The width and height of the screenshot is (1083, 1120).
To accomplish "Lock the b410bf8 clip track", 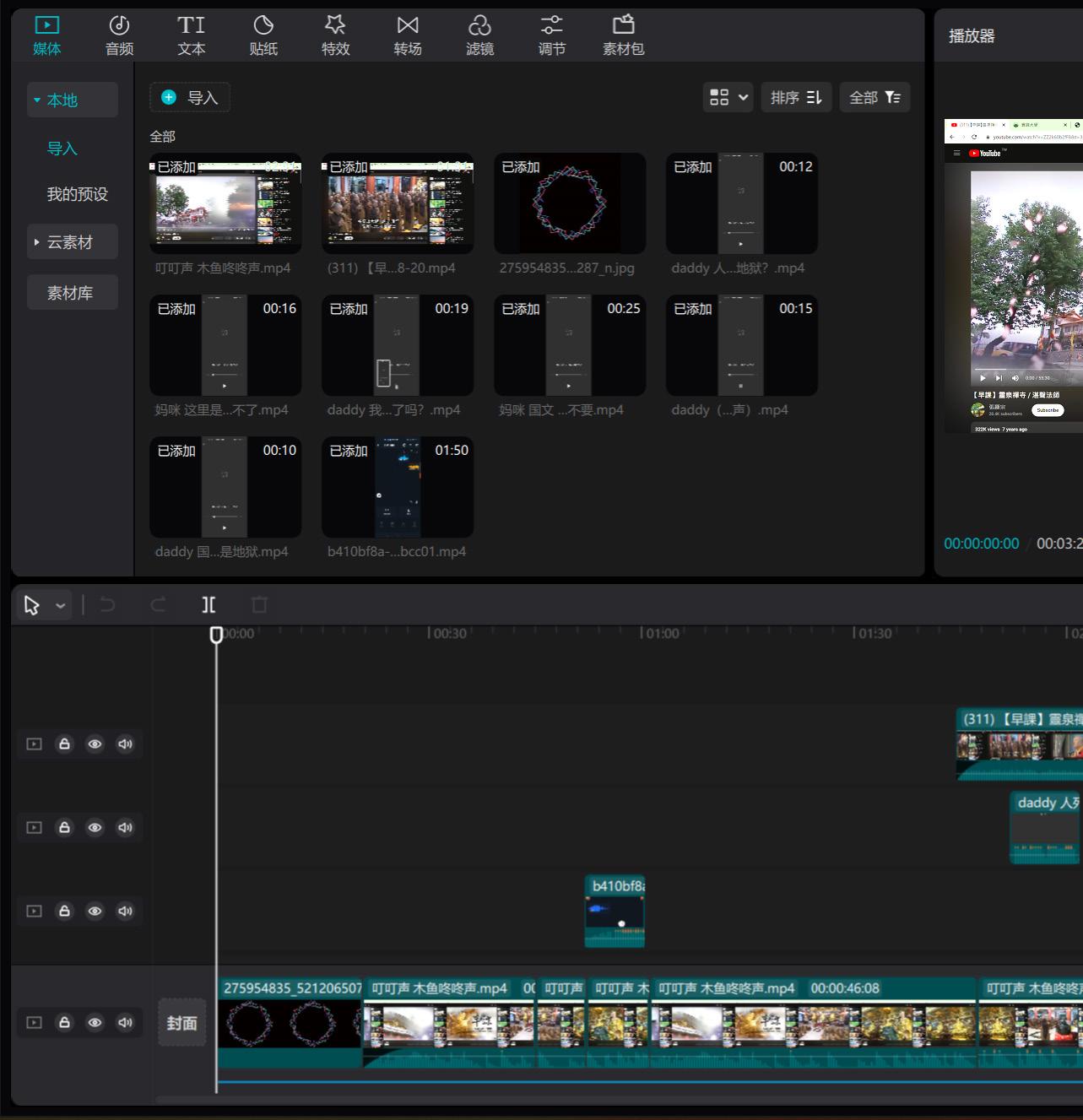I will pyautogui.click(x=64, y=911).
